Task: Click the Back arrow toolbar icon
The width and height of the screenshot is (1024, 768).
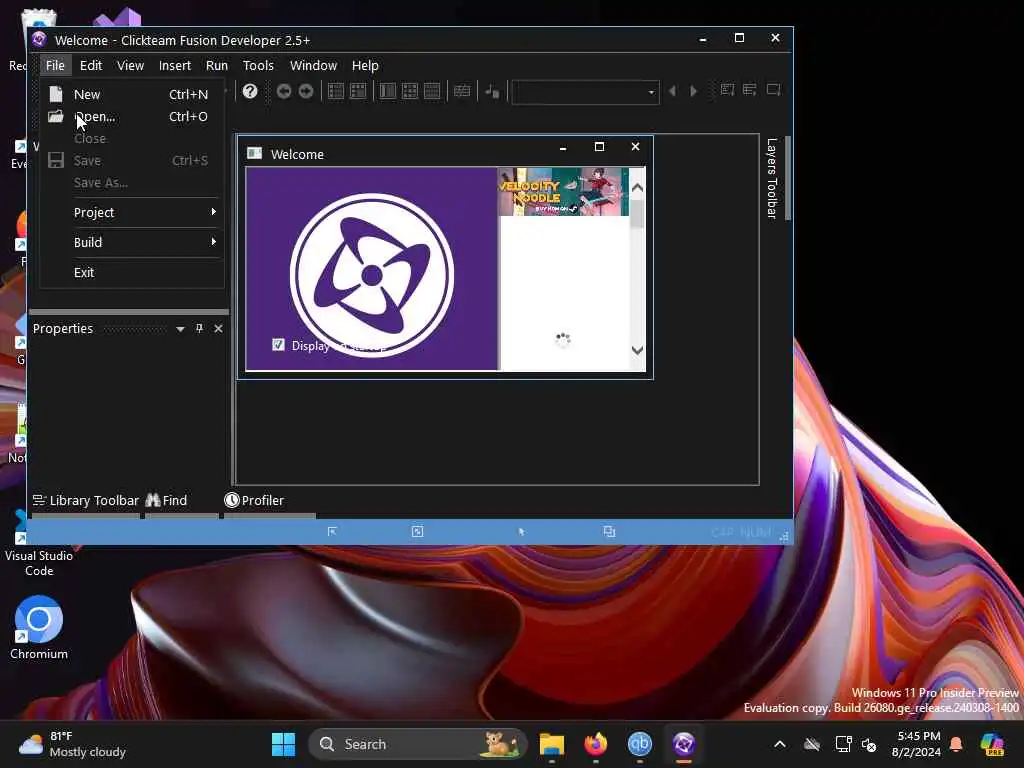Action: click(x=283, y=91)
